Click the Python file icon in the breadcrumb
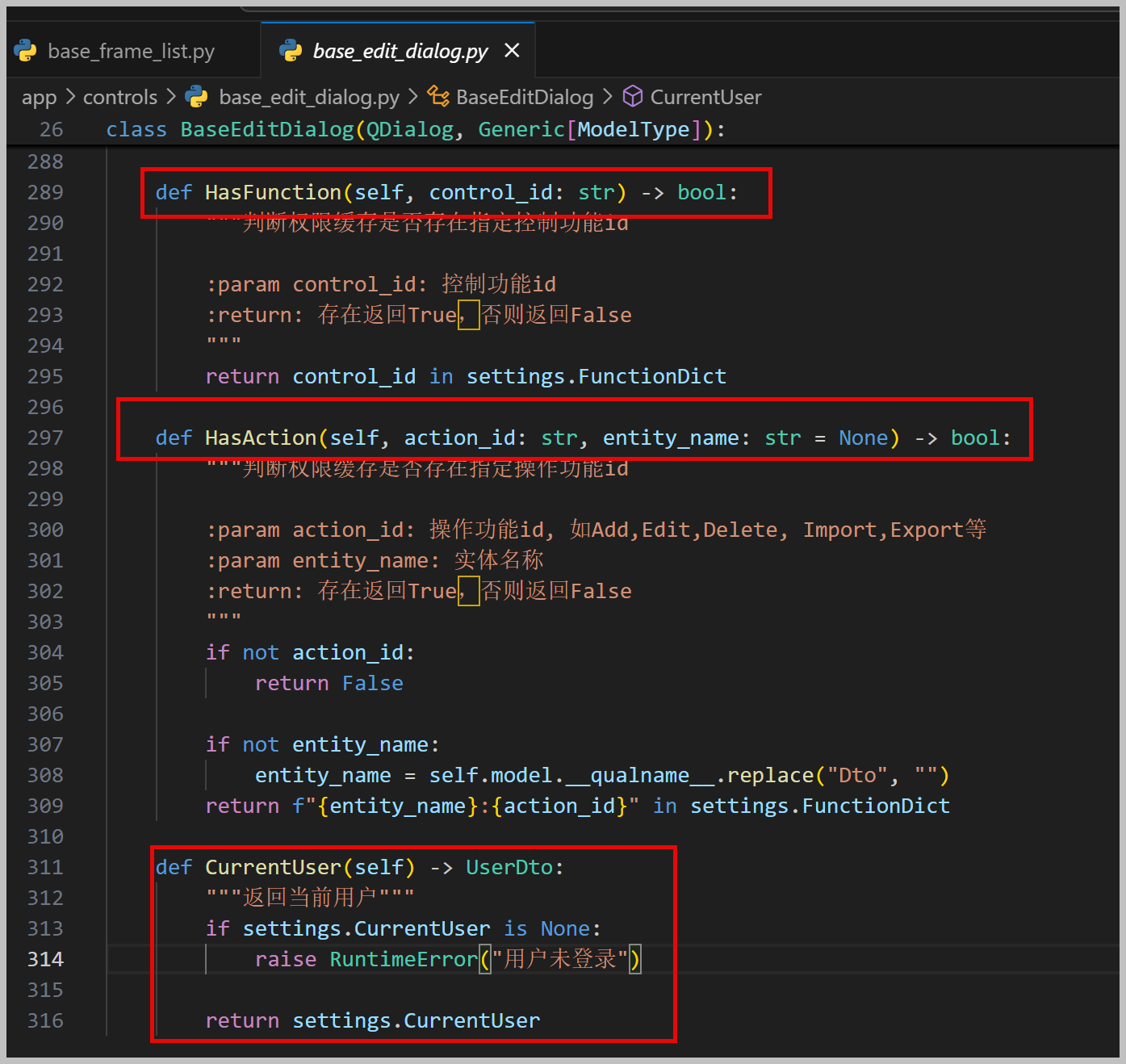The width and height of the screenshot is (1126, 1064). point(196,97)
